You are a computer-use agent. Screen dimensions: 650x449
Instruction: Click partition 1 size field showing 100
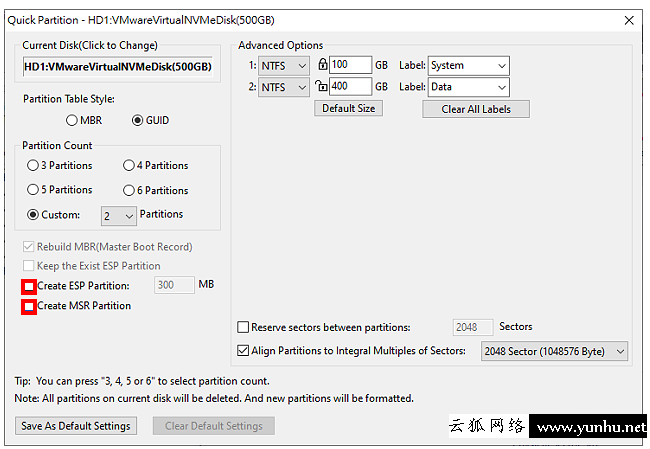[350, 65]
